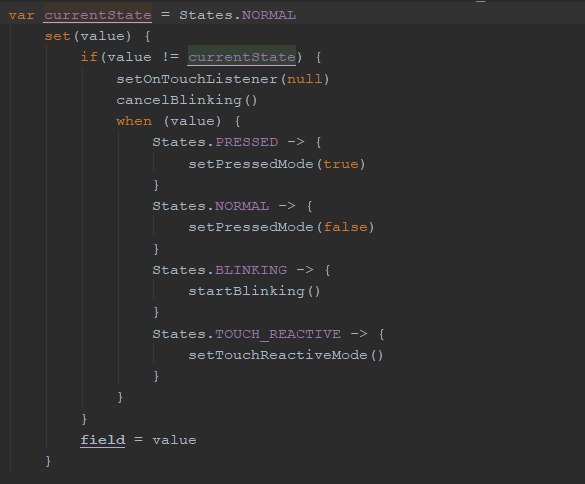Click 'value' in the field assignment
Screen dimensions: 585x484
pos(174,440)
